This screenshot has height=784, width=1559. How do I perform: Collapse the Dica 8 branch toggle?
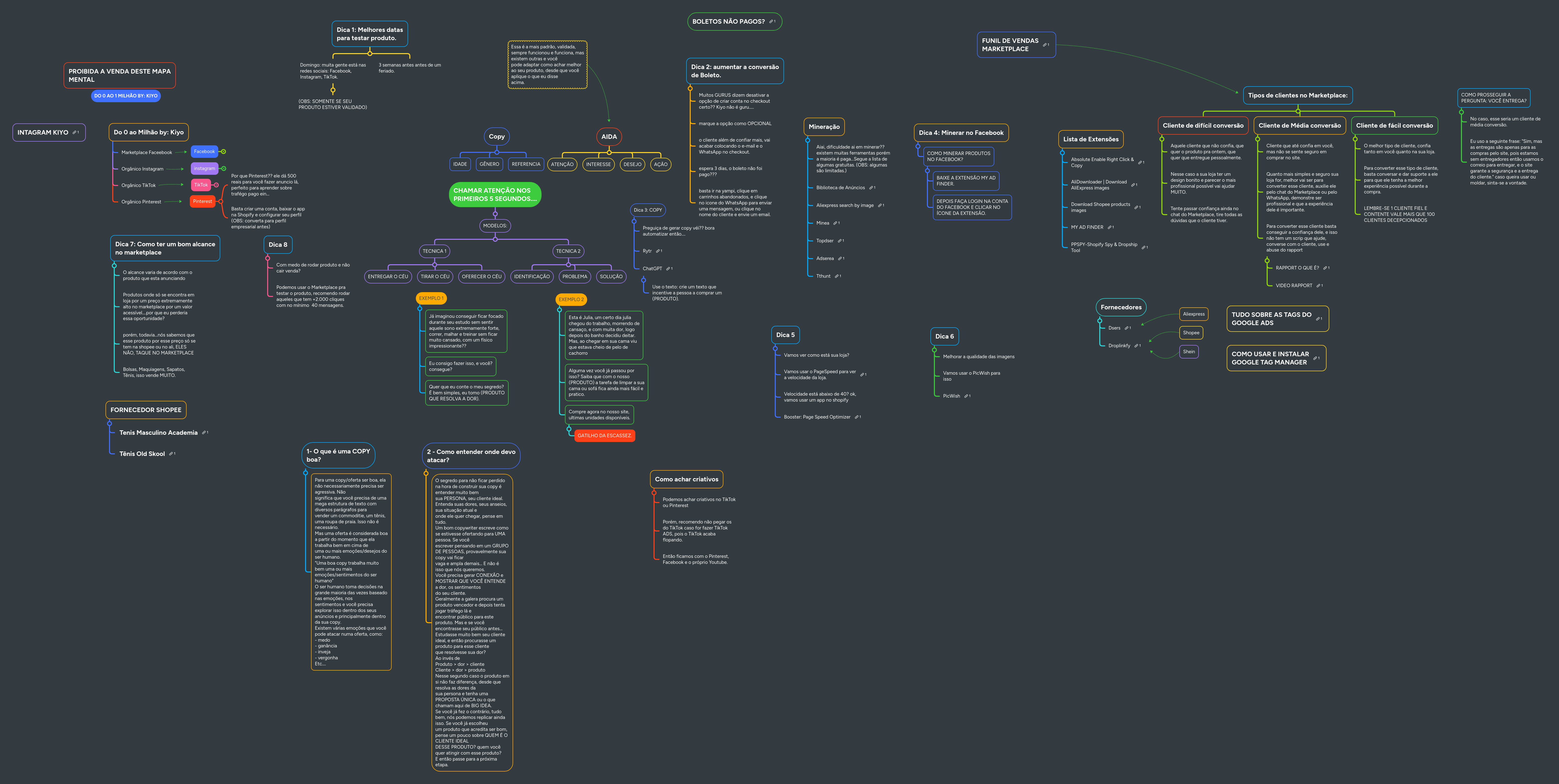pos(267,258)
